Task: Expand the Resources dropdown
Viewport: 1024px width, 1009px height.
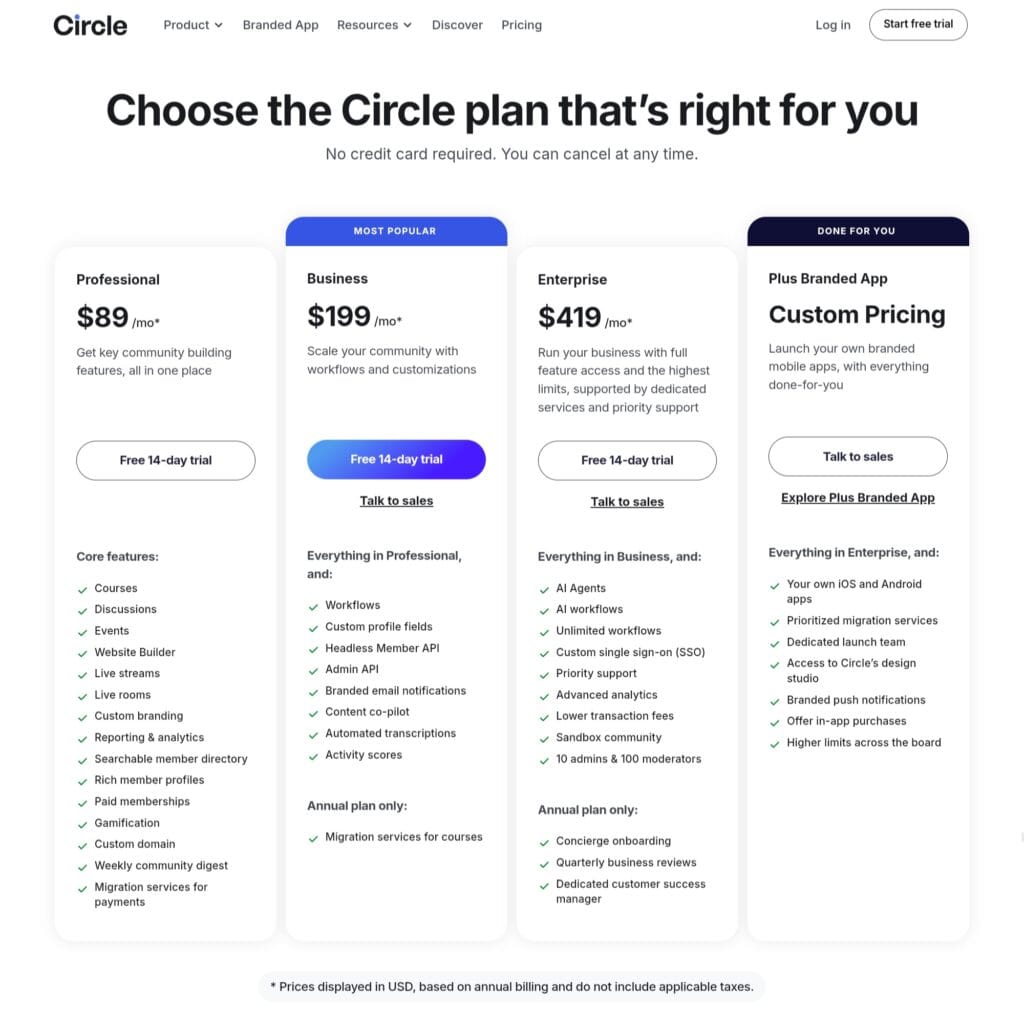Action: (x=374, y=25)
